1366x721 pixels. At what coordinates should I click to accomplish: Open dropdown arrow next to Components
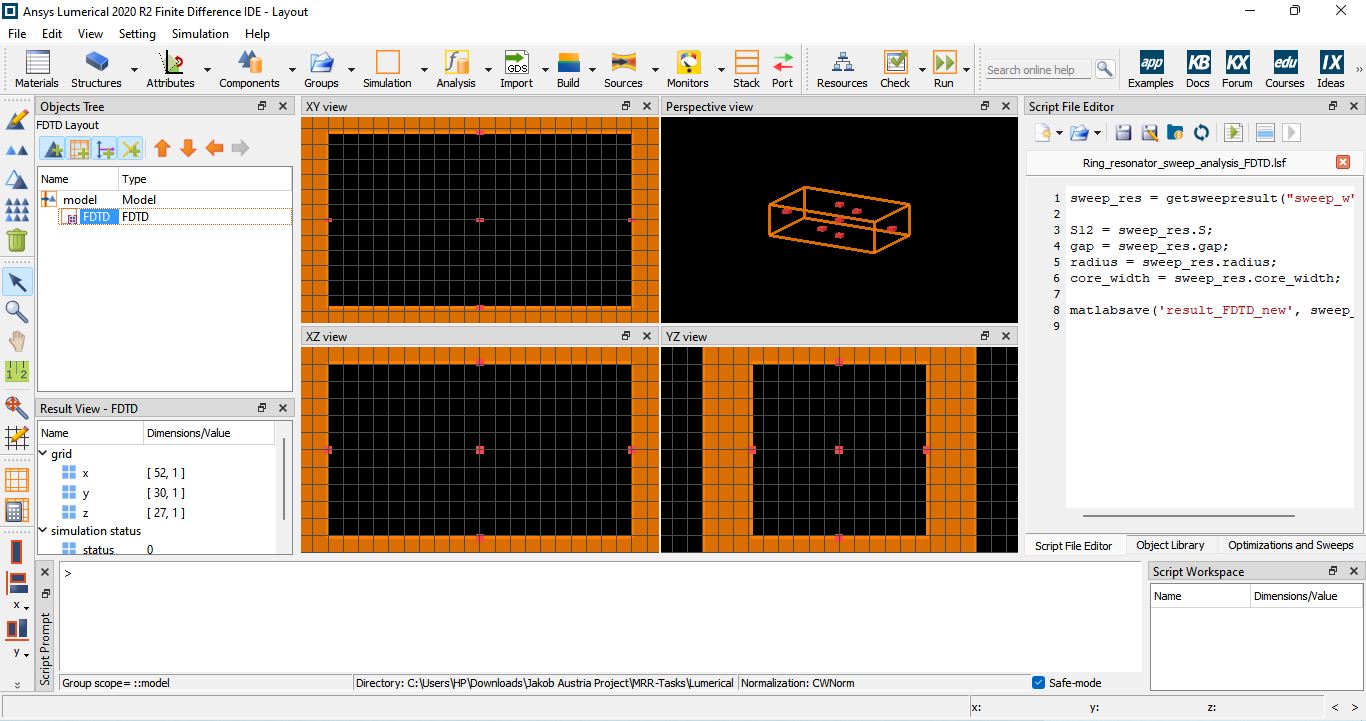(x=292, y=70)
